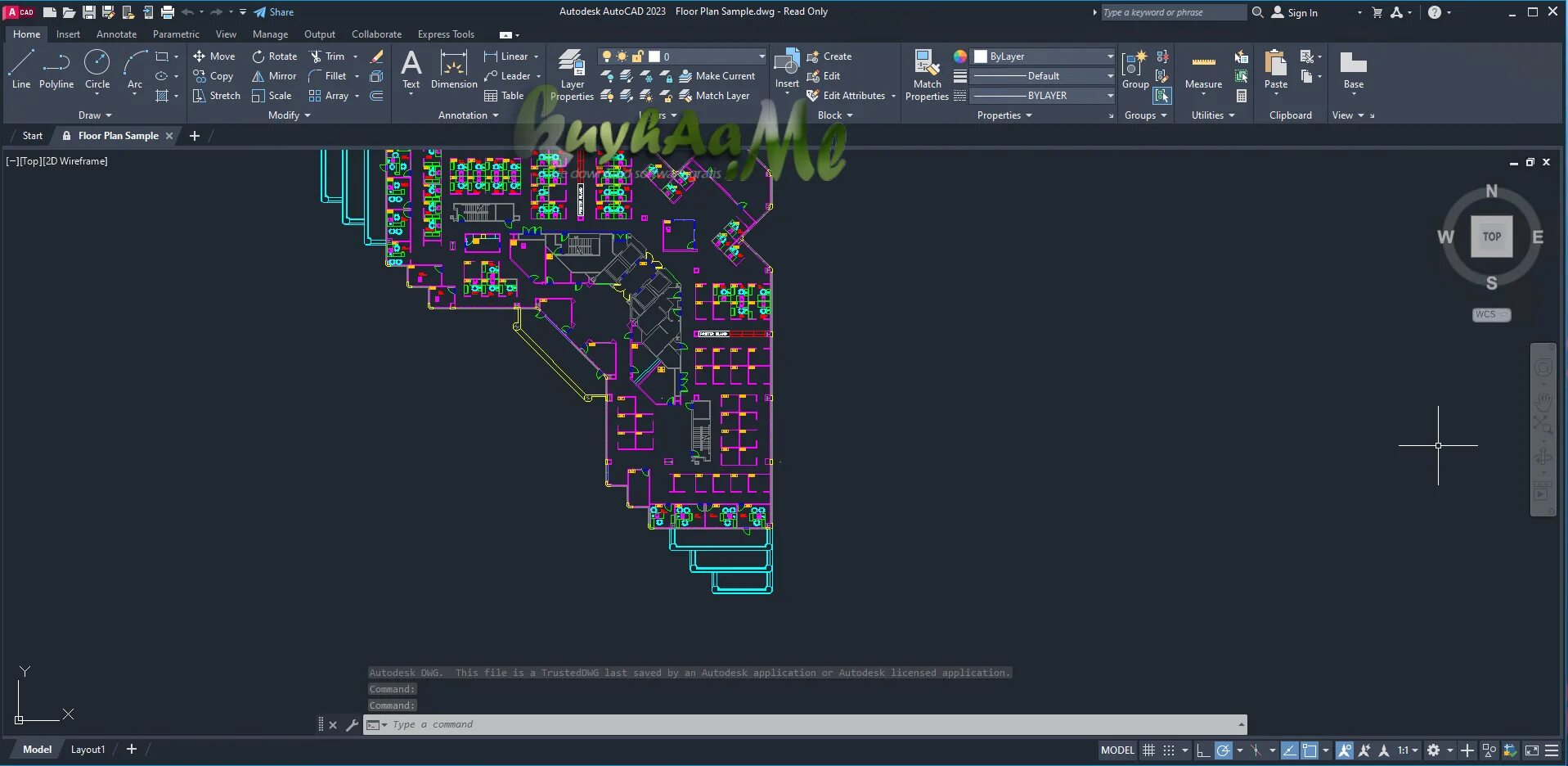Viewport: 1568px width, 766px height.
Task: Switch to the Express Tools tab
Action: click(446, 34)
